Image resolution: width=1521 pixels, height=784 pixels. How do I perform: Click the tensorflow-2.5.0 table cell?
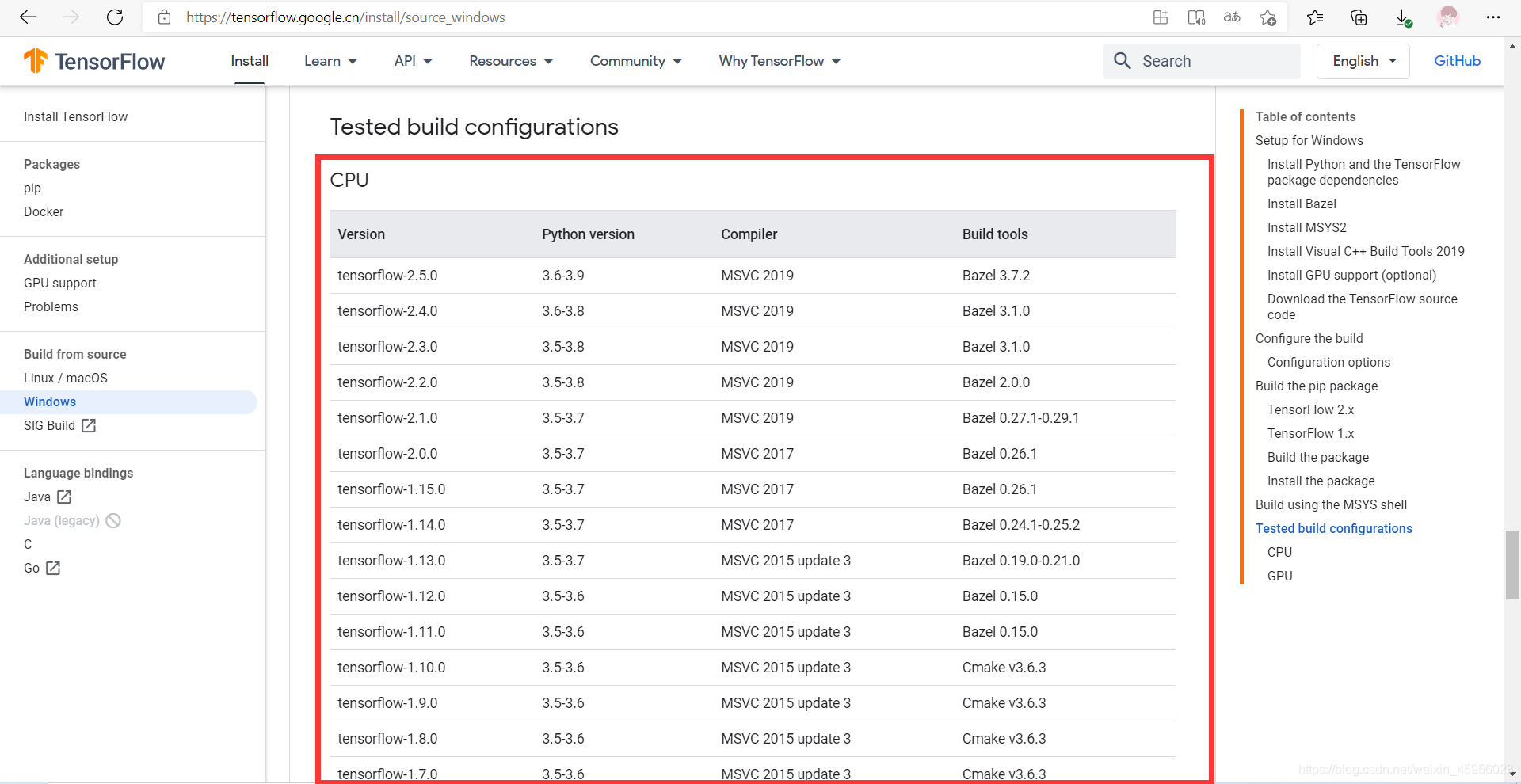click(x=387, y=276)
